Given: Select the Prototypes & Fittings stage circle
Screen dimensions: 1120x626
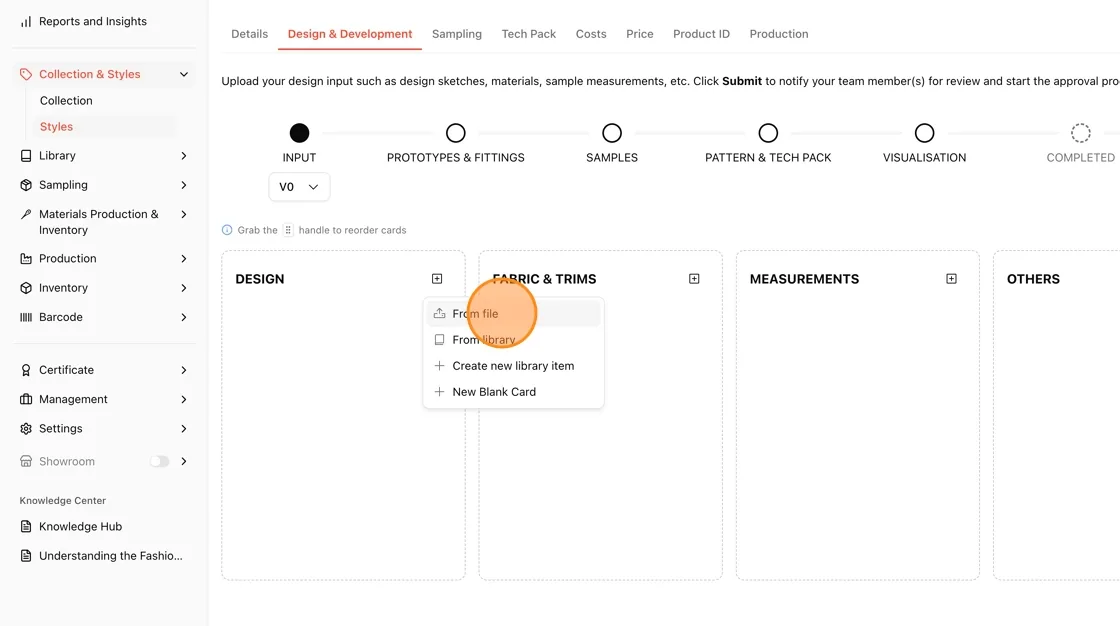Looking at the screenshot, I should (456, 133).
